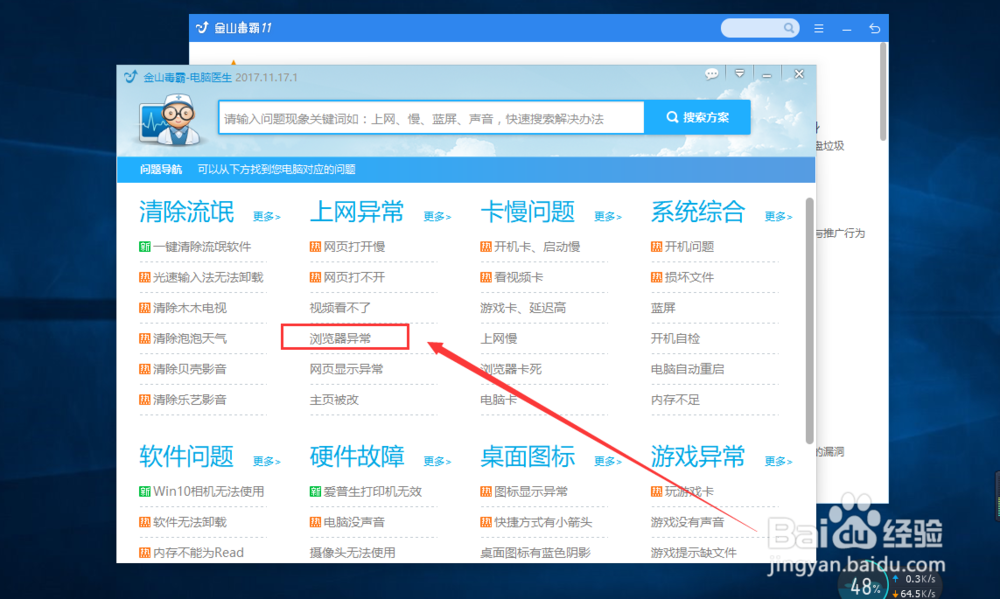Viewport: 1000px width, 599px height.
Task: Click 损坏文件 entry
Action: tap(682, 277)
